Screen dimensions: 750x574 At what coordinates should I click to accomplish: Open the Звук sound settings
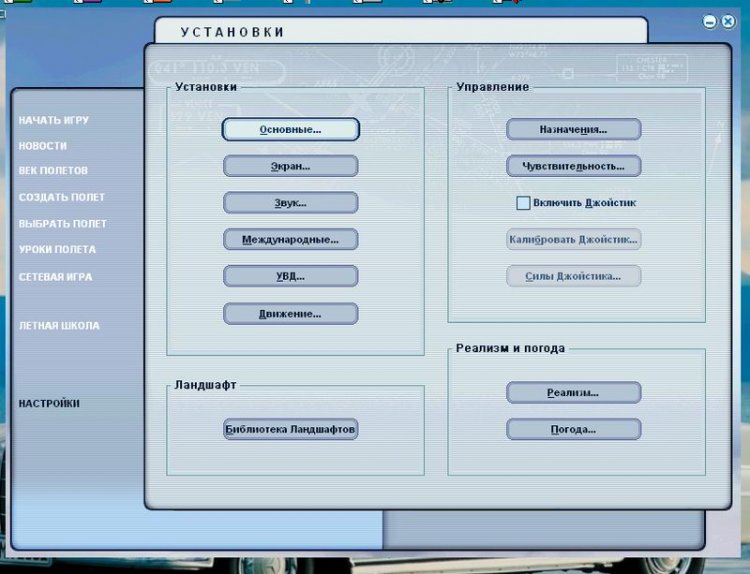[290, 203]
